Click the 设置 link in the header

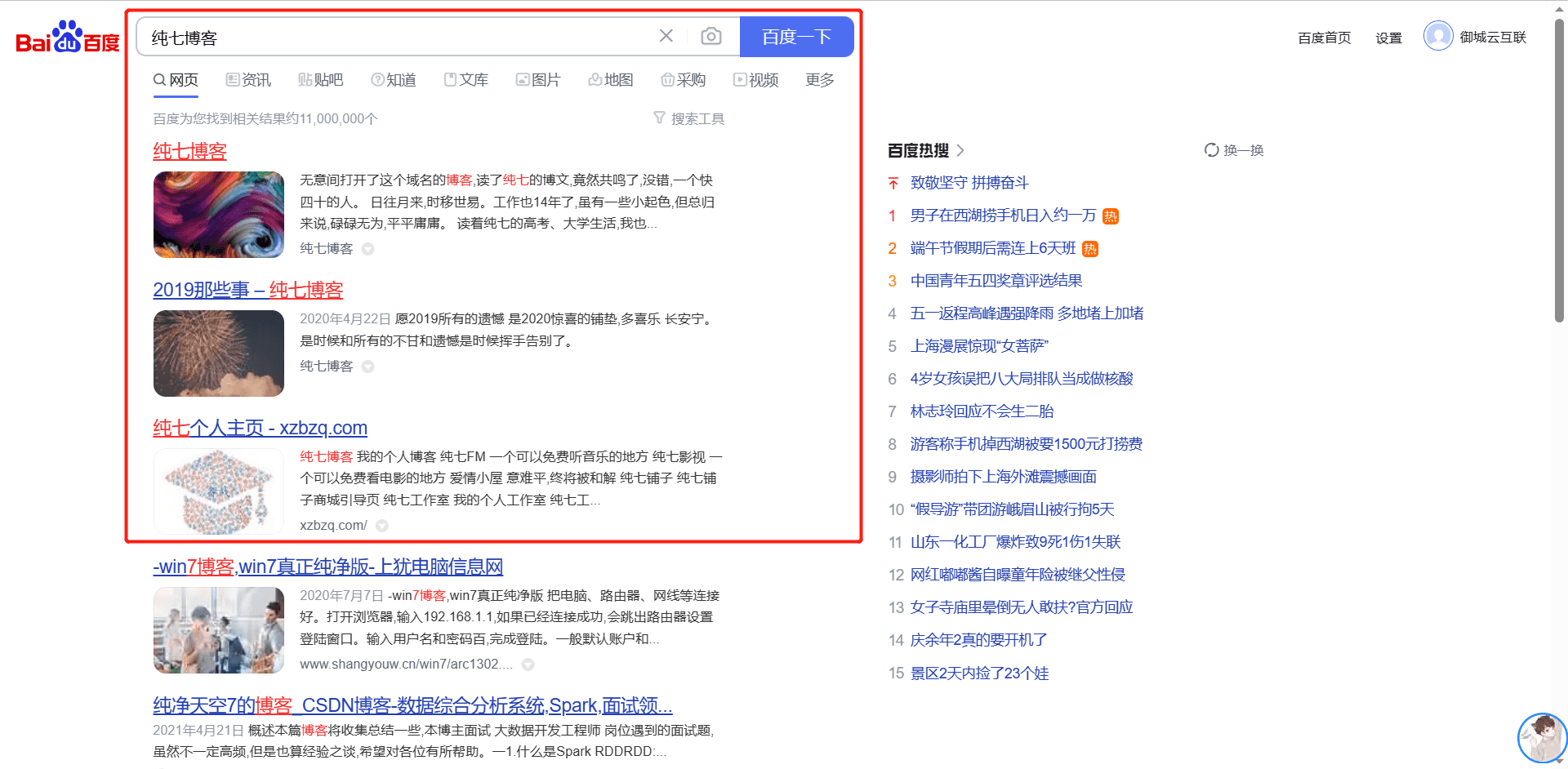1388,38
